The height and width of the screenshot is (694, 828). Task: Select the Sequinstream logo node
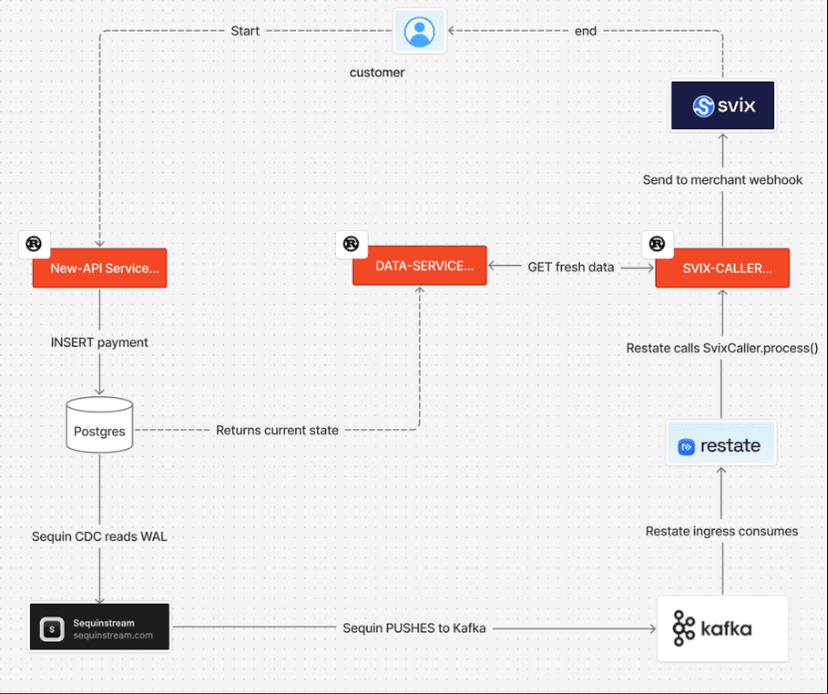point(99,627)
